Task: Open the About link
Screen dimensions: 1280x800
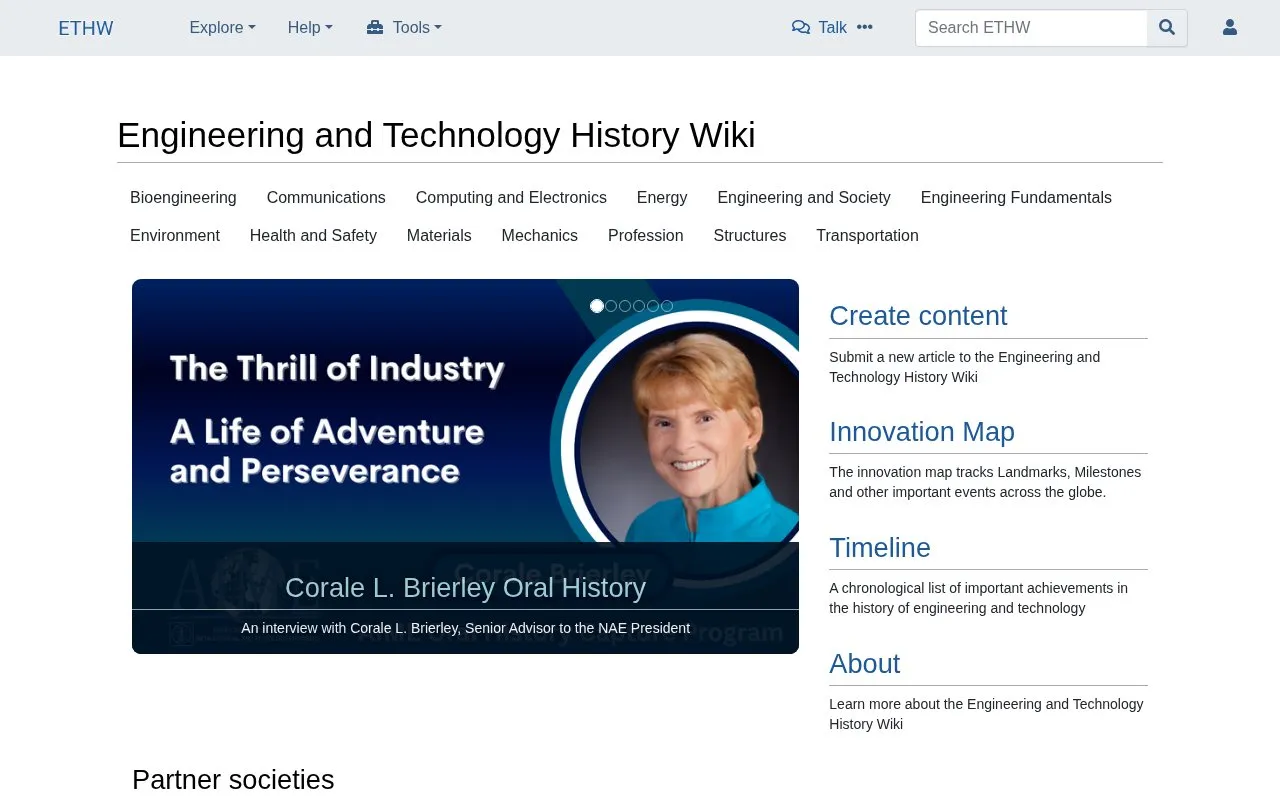Action: (865, 664)
